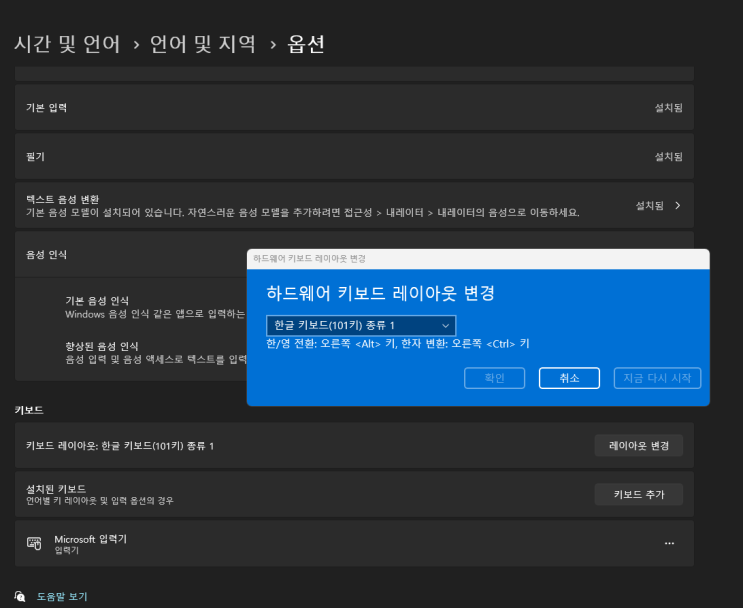Click the 키보드 추가 button

tap(638, 494)
